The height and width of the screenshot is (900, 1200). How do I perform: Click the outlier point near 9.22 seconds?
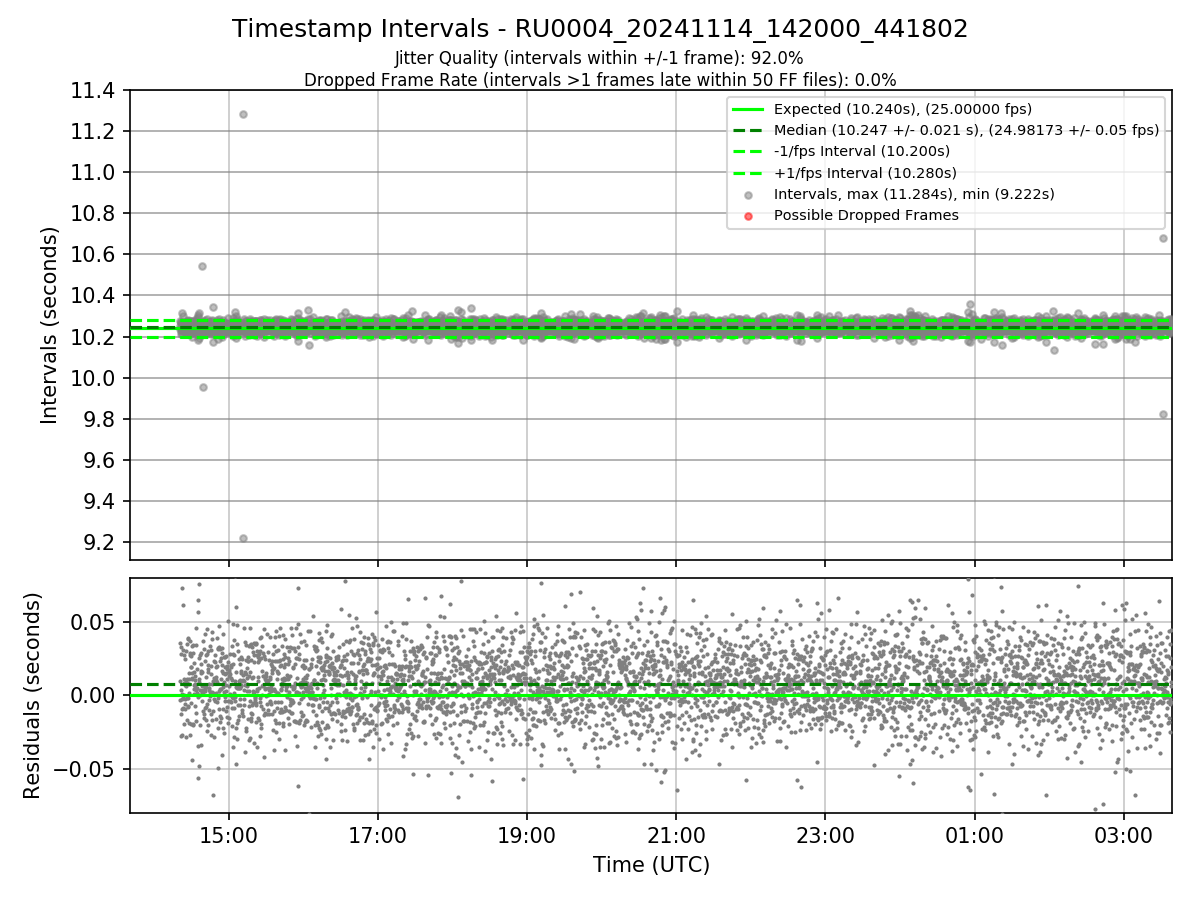(x=243, y=538)
